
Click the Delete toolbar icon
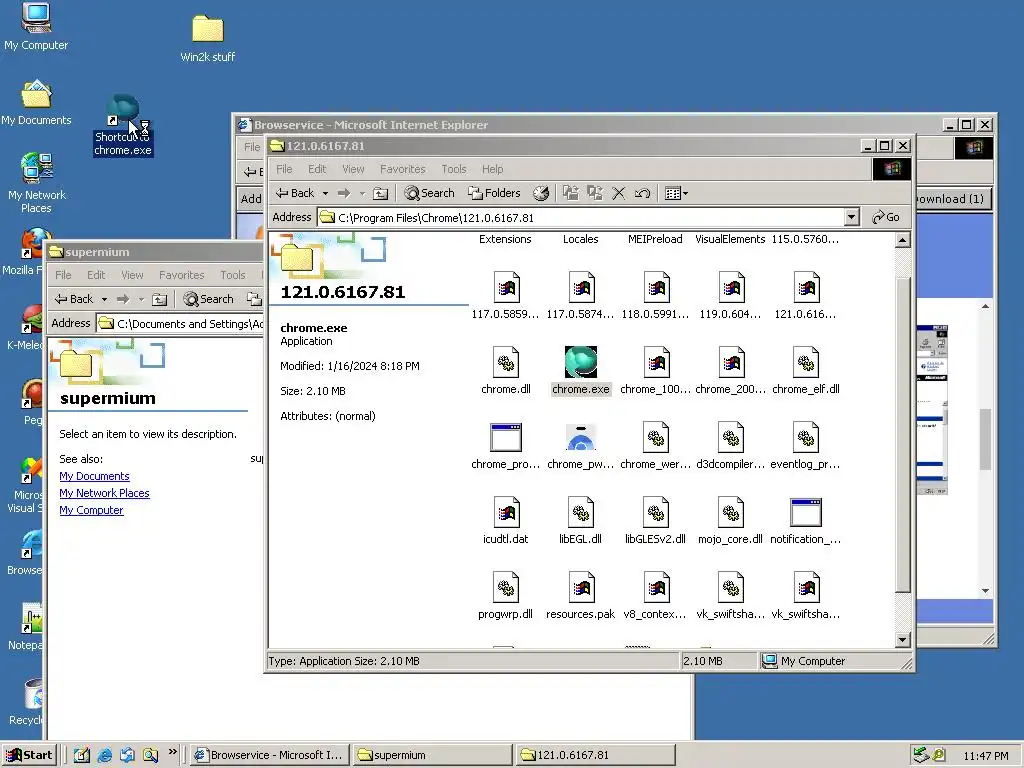point(618,193)
